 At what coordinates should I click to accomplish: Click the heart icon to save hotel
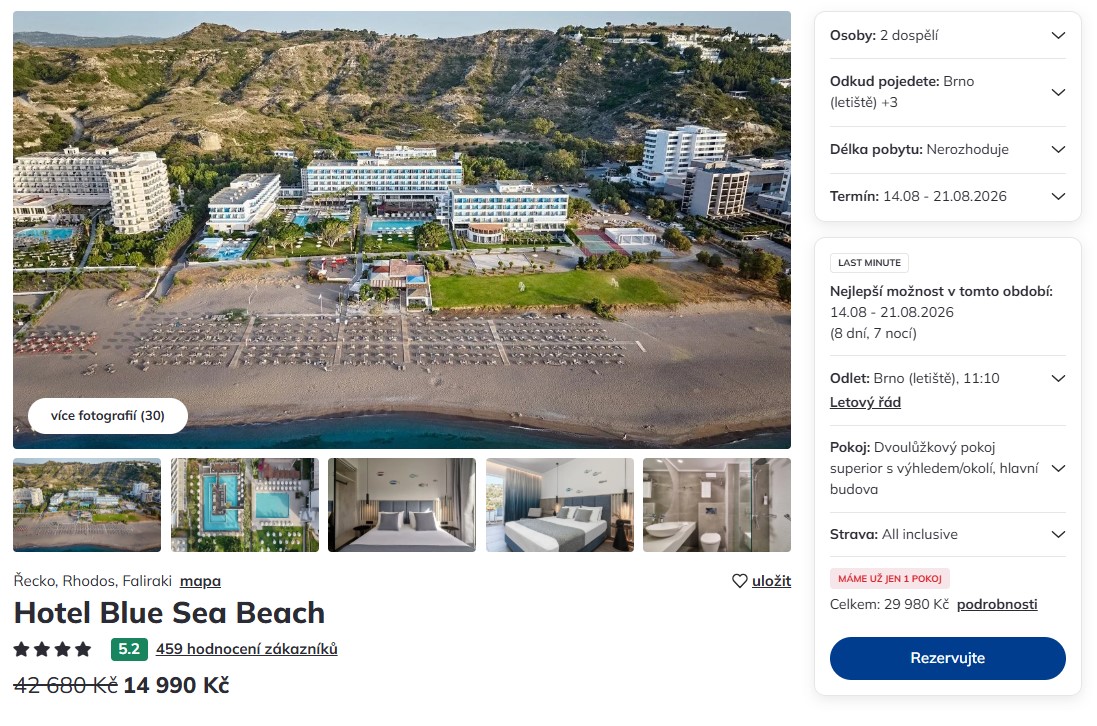coord(739,581)
